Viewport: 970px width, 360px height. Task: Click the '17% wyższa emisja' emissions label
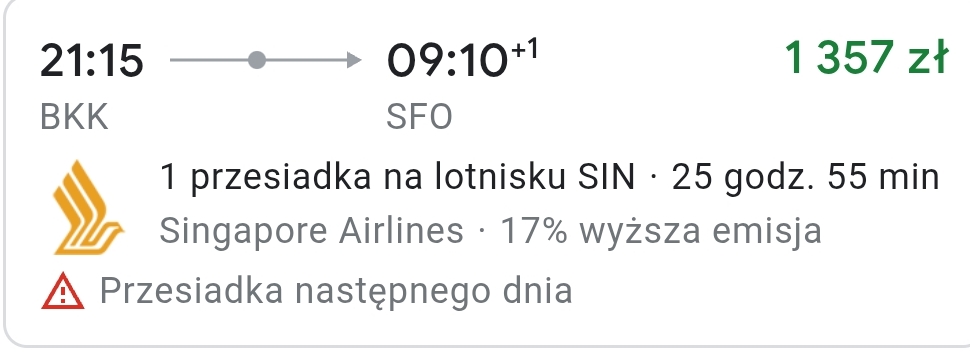661,231
